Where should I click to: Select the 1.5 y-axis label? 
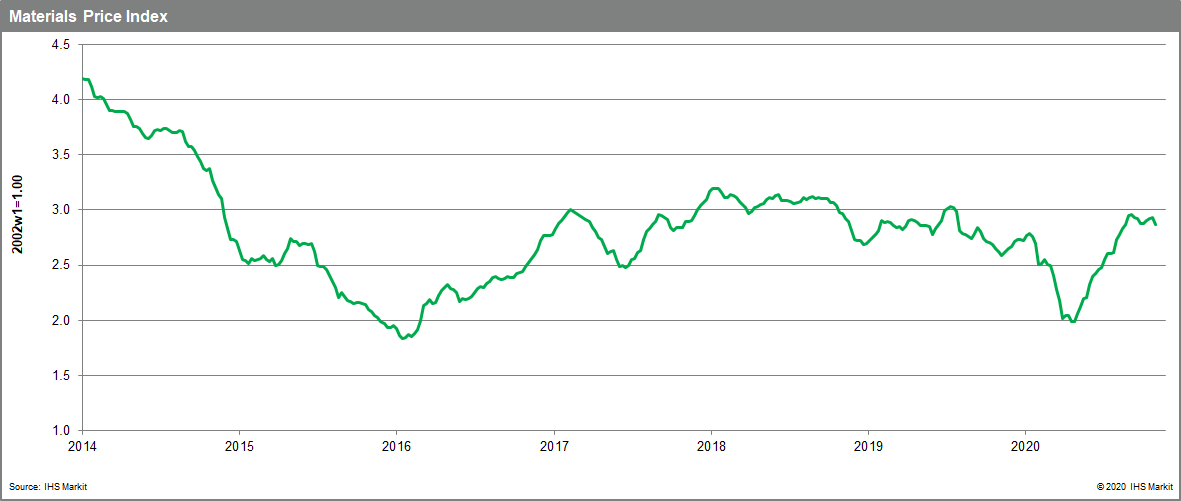pyautogui.click(x=62, y=375)
